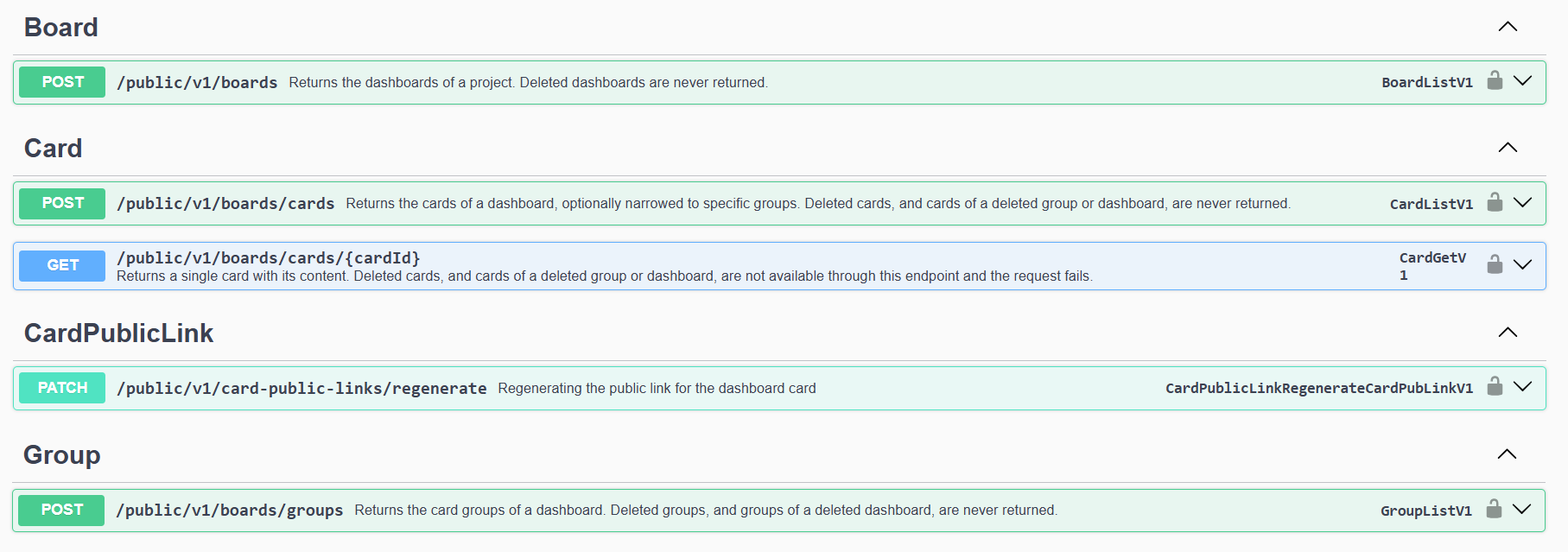
Task: Expand the CardListV1 operation arrow
Action: point(1523,202)
